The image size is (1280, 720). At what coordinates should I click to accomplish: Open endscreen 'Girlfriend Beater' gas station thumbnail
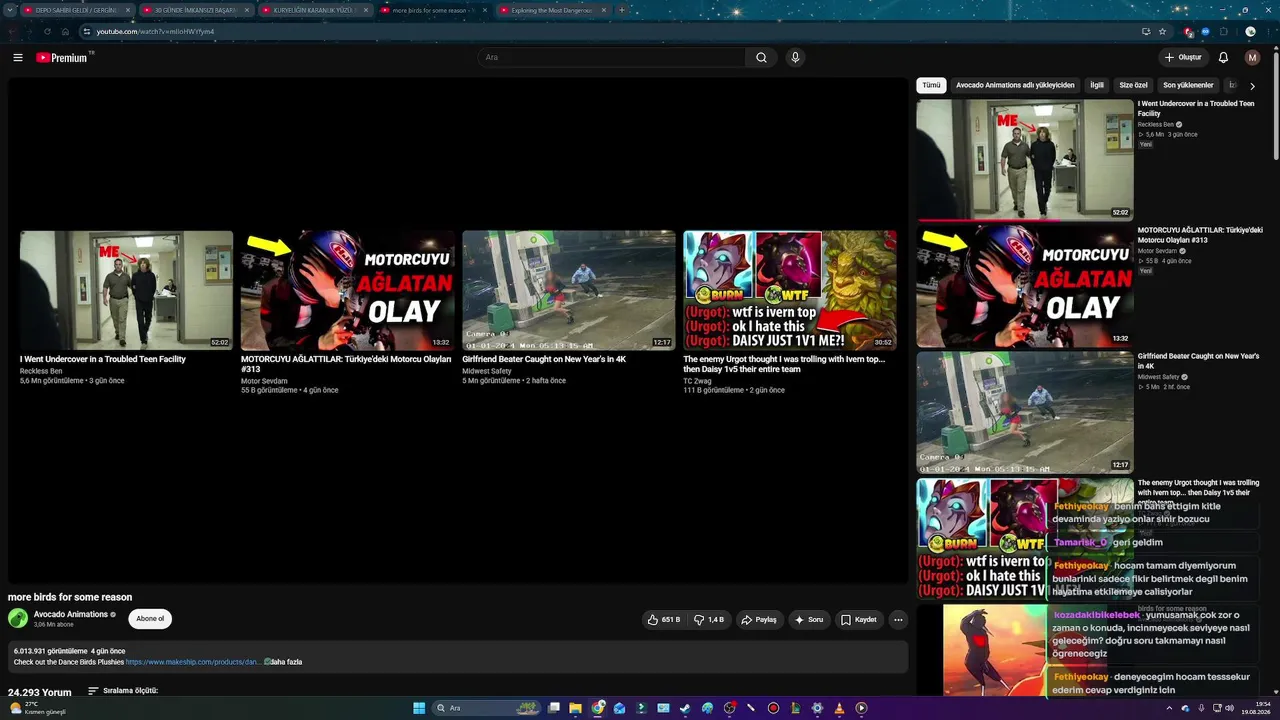pyautogui.click(x=569, y=290)
